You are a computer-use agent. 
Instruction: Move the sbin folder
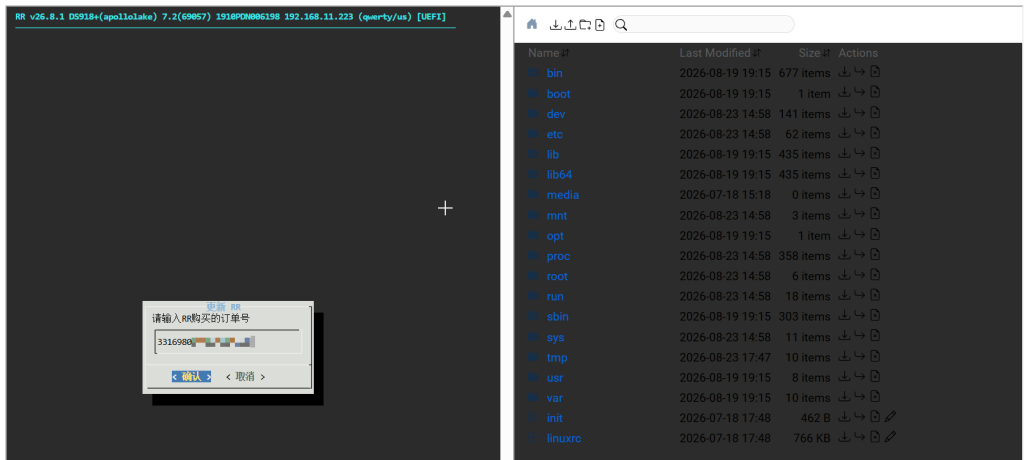(859, 315)
